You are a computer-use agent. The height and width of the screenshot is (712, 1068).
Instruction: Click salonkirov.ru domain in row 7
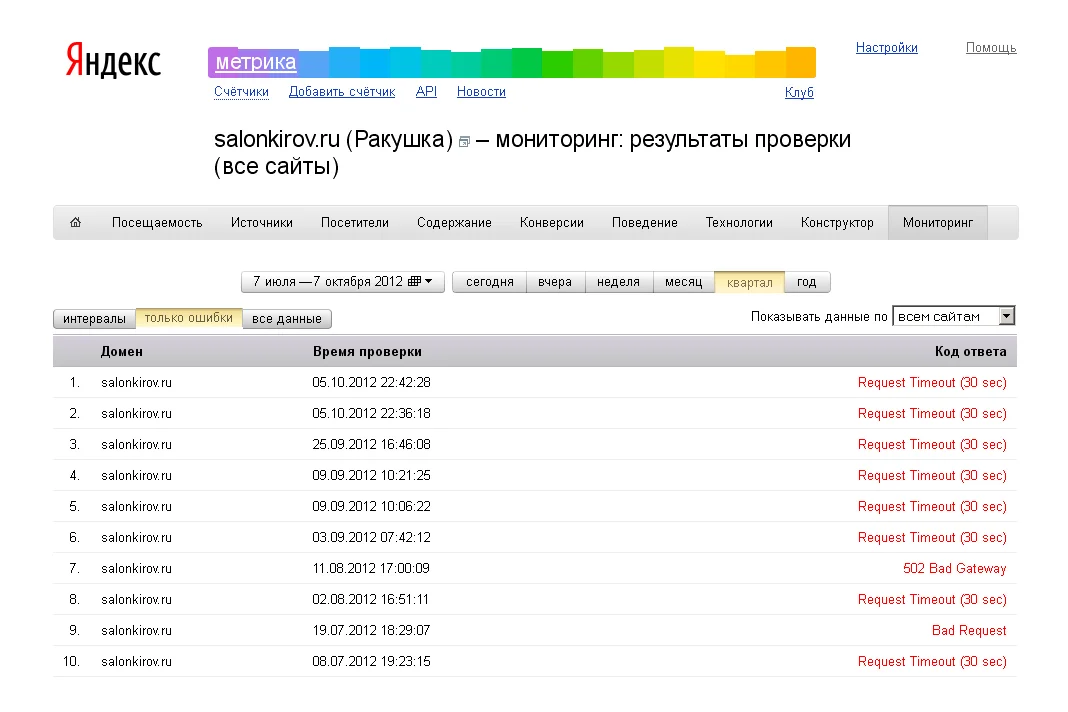tap(136, 568)
